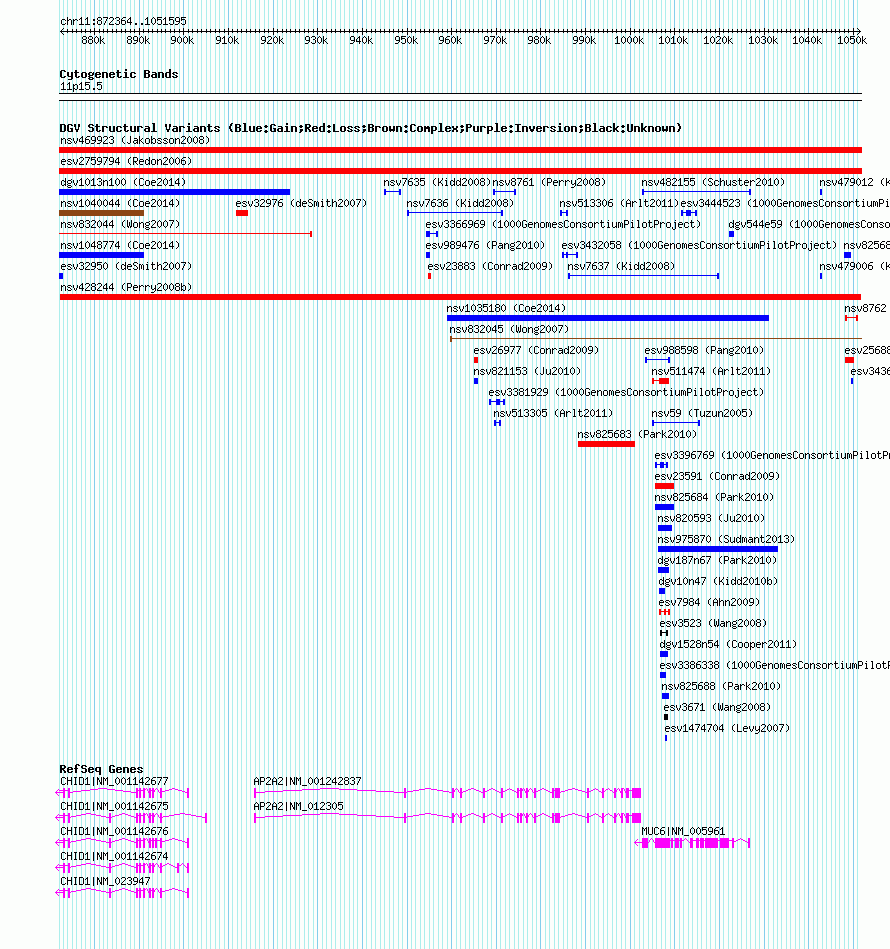The height and width of the screenshot is (949, 890).
Task: Open CHID1|NM_001142677 gene label
Action: [x=114, y=781]
